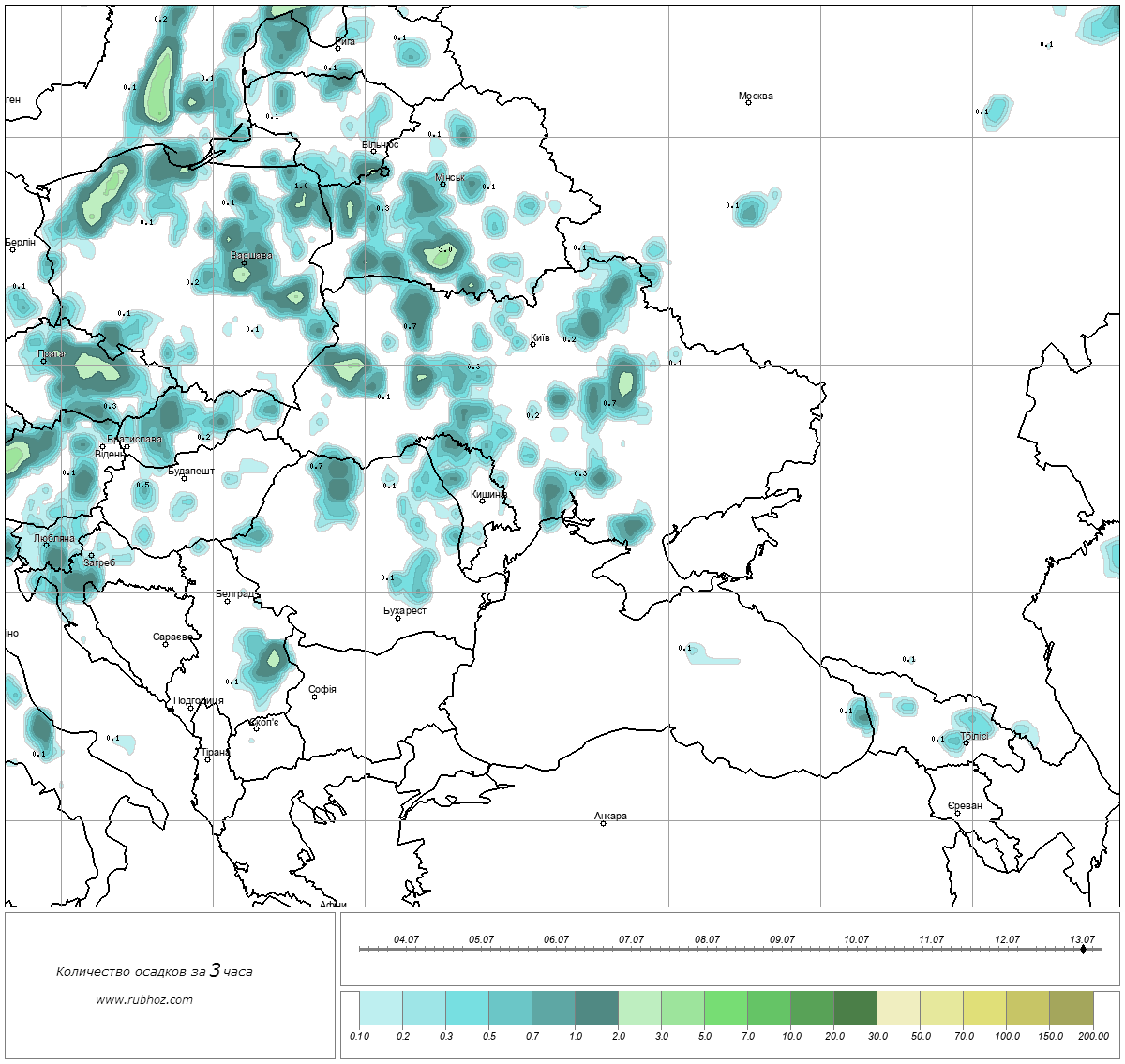Viewport: 1125px width, 1064px height.
Task: Click the precipitation caption 'Количество осадков за 3 часа'
Action: click(154, 971)
